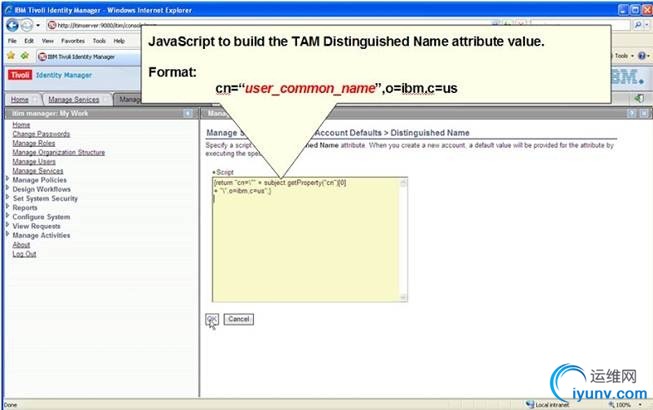Open the Manage Users link
Viewport: 653px width, 410px height.
tap(34, 162)
